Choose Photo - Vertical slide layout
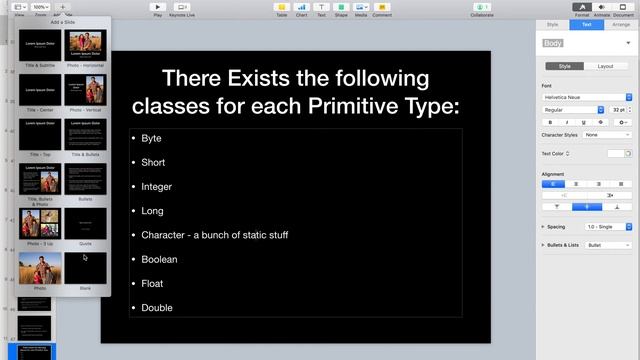This screenshot has width=640, height=360. pyautogui.click(x=85, y=90)
